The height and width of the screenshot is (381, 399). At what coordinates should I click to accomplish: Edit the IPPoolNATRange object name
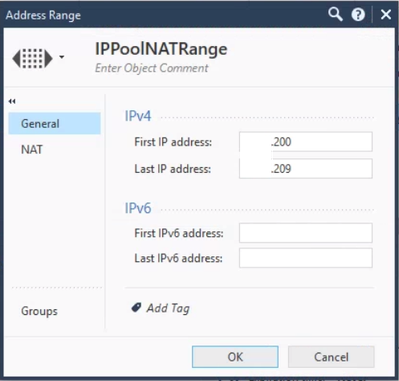click(161, 49)
